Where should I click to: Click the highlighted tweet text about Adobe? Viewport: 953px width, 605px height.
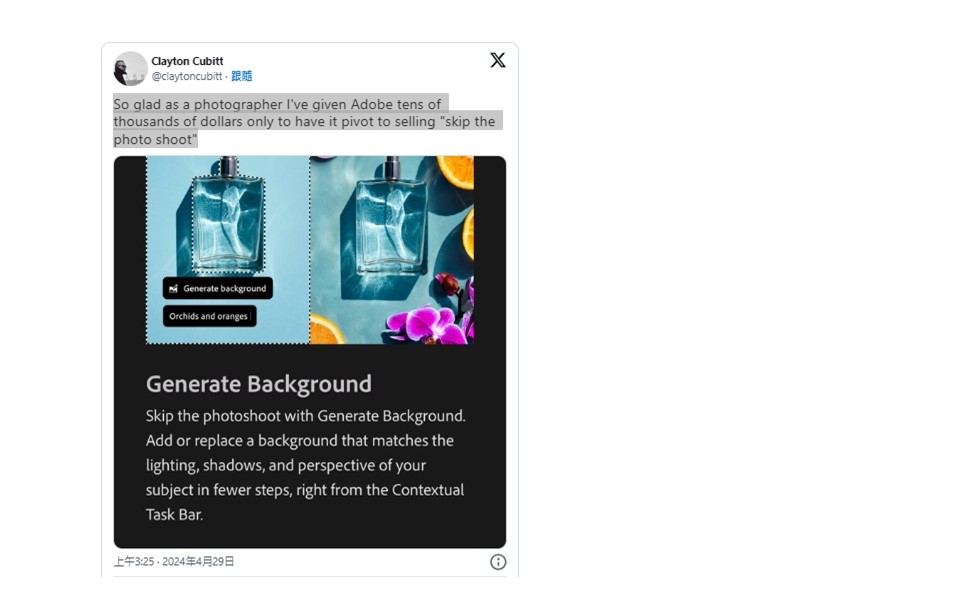tap(308, 122)
